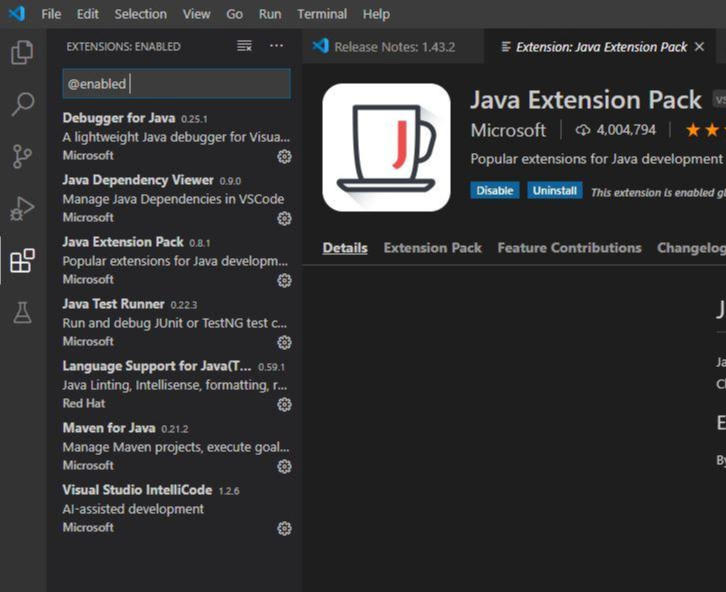Screen dimensions: 726x592
Task: Open Manage gear for Visual Studio IntelliCode
Action: coord(284,529)
